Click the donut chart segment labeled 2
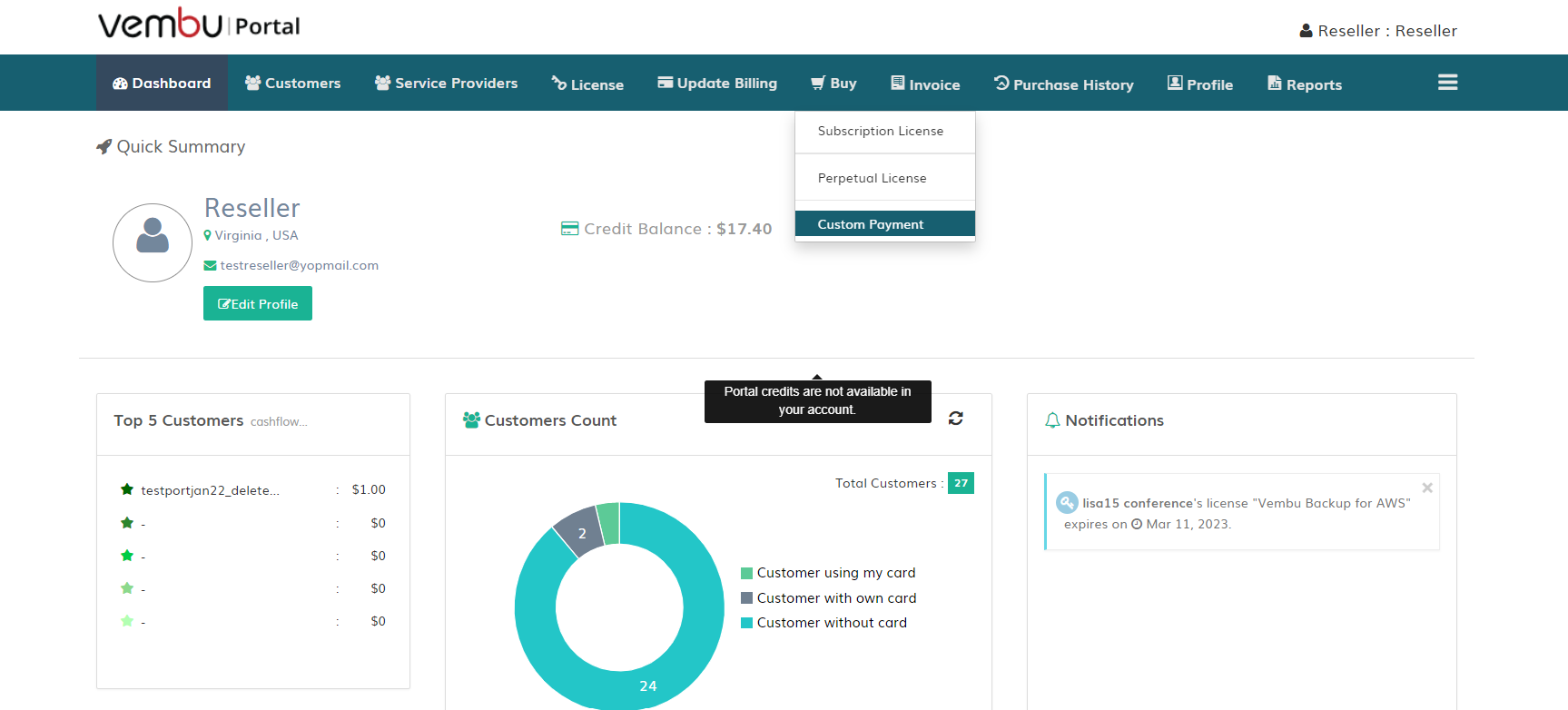The height and width of the screenshot is (710, 1568). (582, 533)
